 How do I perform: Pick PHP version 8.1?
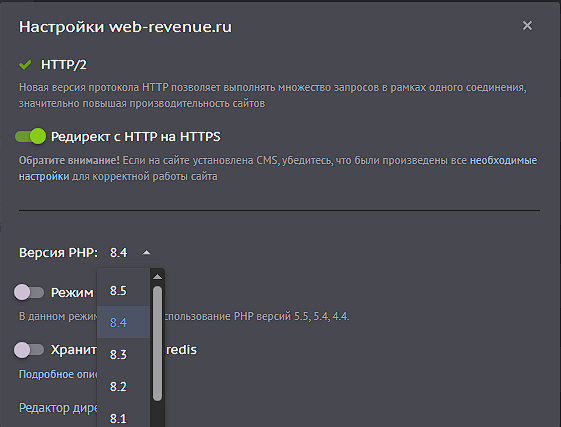point(123,416)
